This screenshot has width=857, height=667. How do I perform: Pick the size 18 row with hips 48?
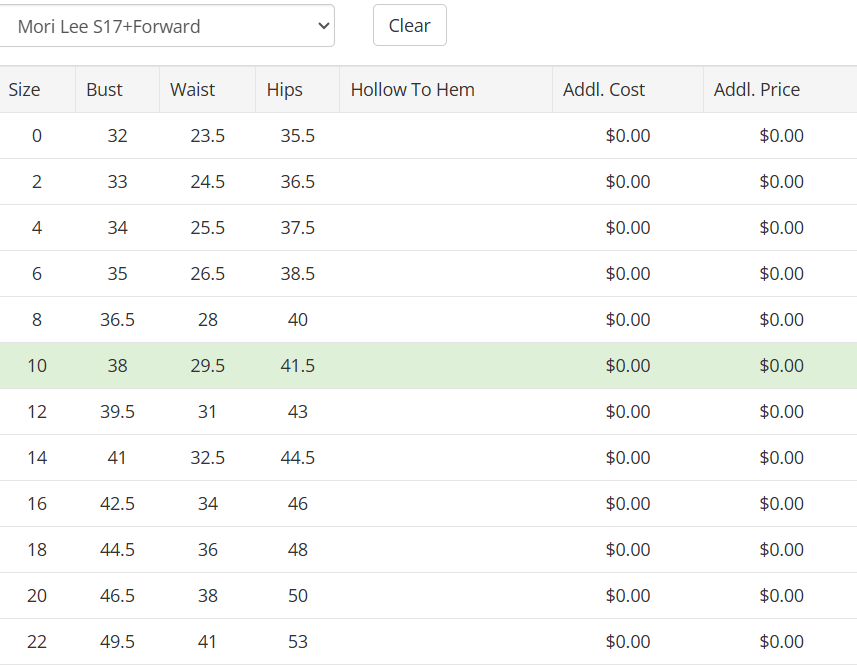[428, 549]
